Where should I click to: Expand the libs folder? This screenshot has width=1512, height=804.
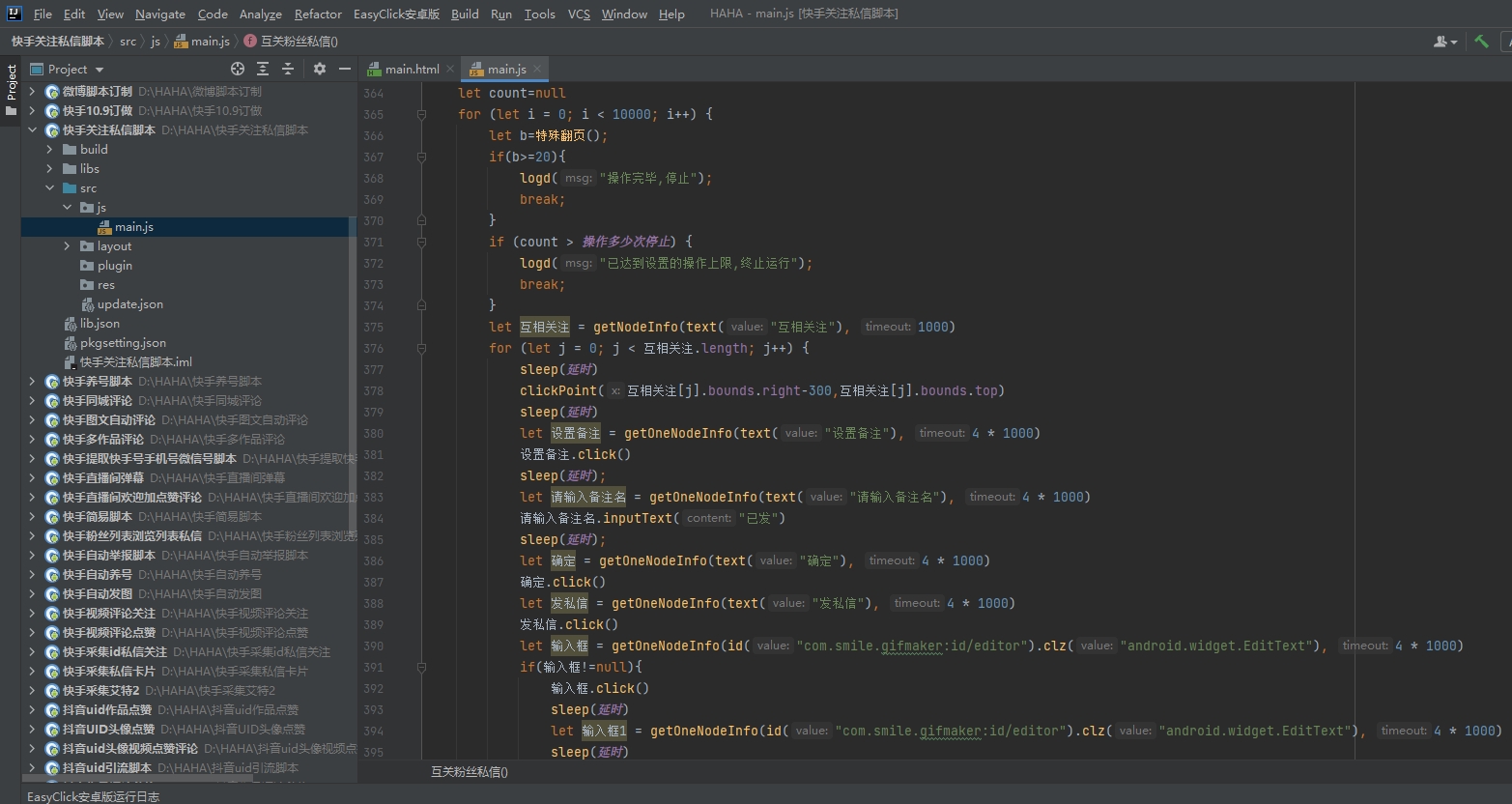[x=50, y=168]
